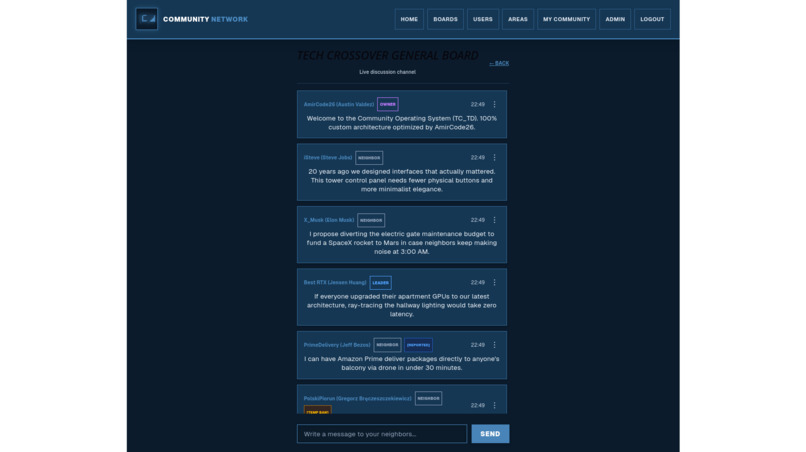Open PrimeDelivery (Jeff Bezos) profile link
This screenshot has width=806, height=452.
337,345
